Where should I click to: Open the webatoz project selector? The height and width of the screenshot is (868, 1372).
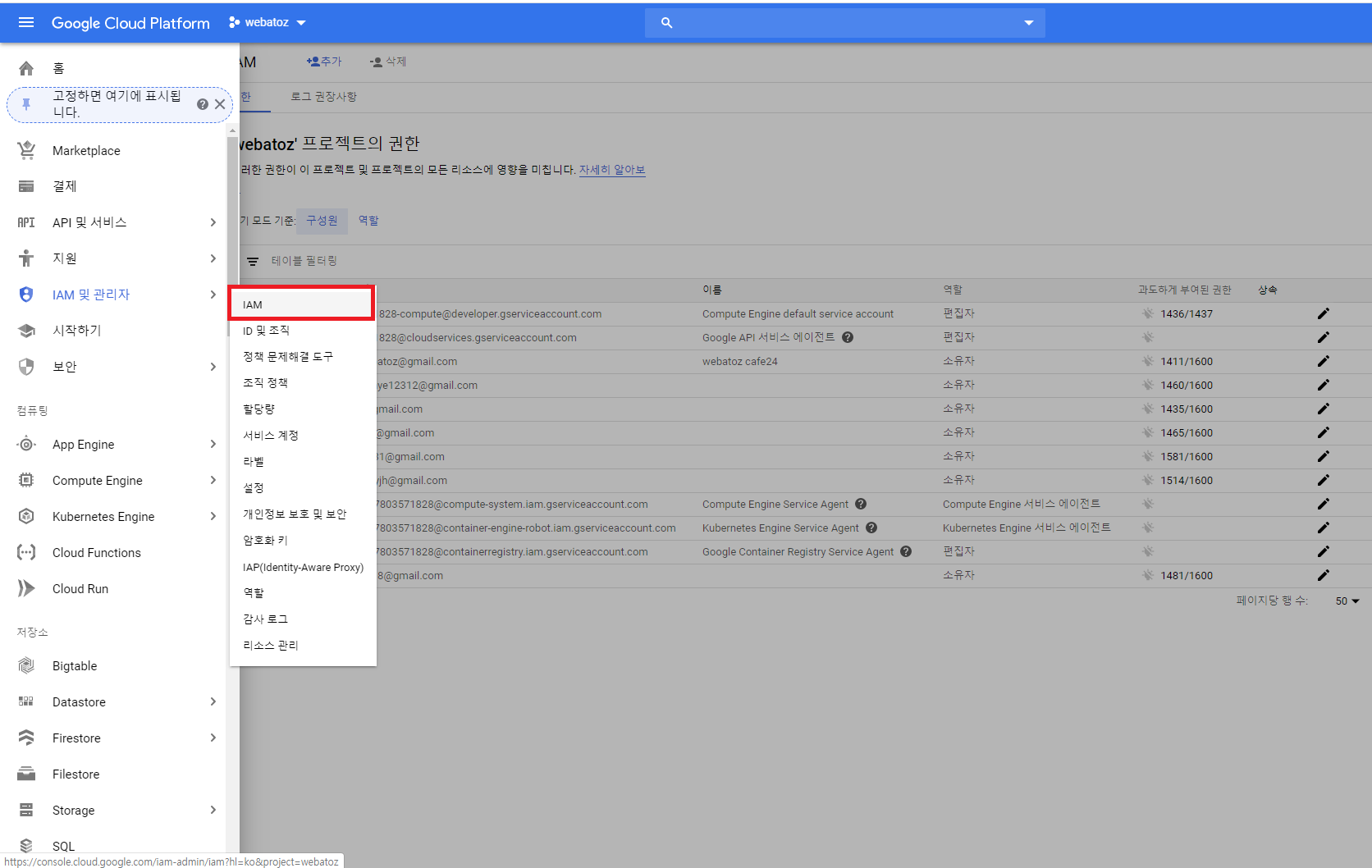tap(268, 22)
